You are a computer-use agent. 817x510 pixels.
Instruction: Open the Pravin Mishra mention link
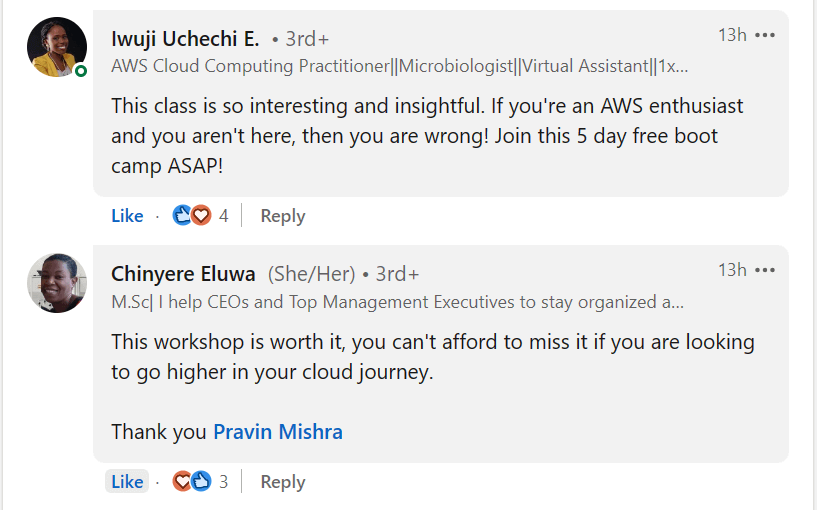click(x=278, y=432)
